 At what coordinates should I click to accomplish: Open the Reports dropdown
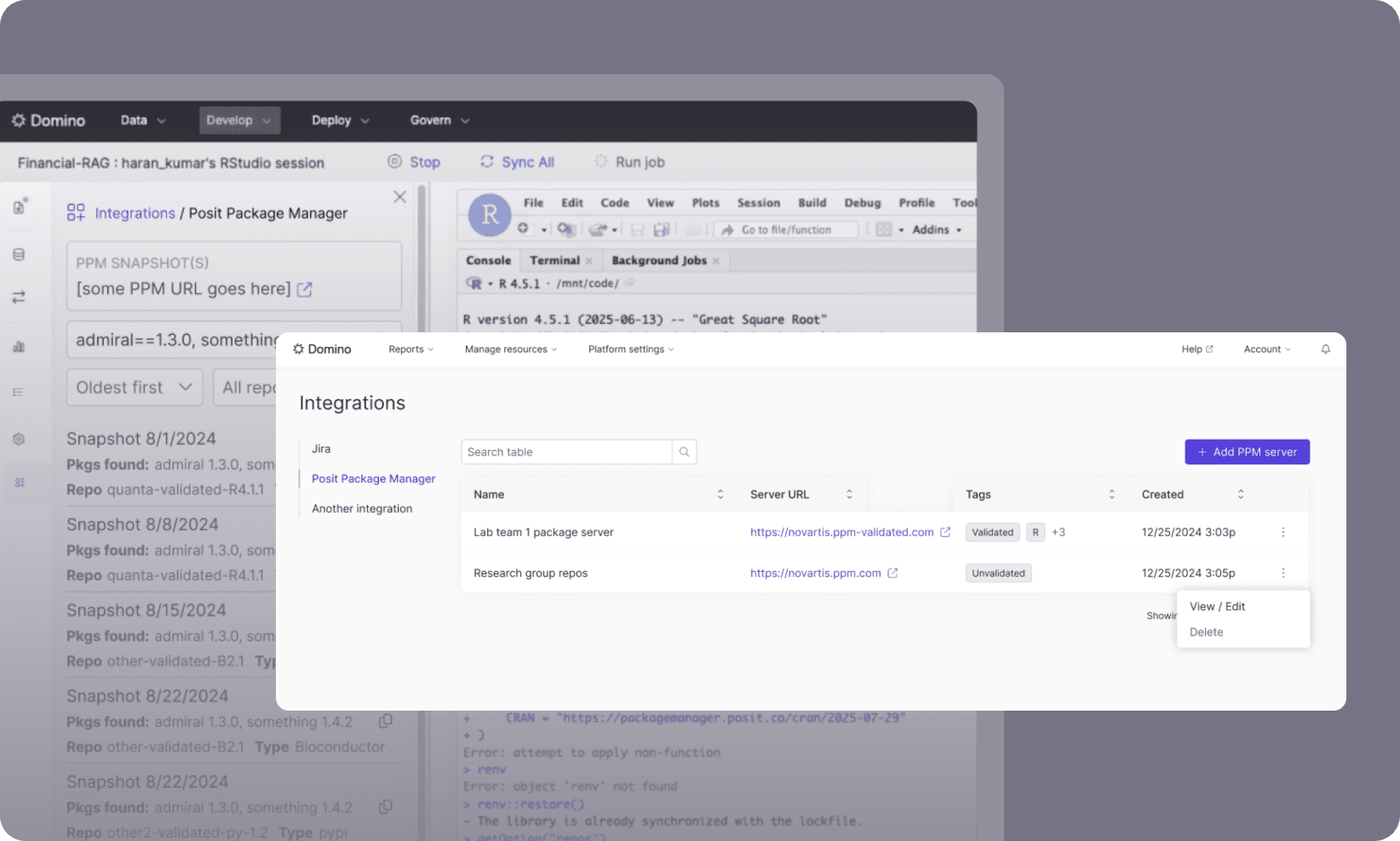(x=410, y=349)
